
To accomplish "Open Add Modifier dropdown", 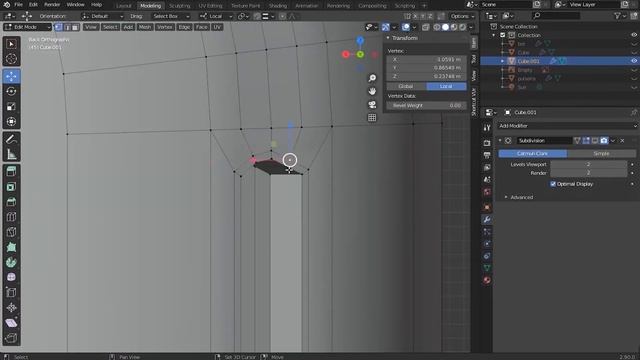I will pos(567,126).
